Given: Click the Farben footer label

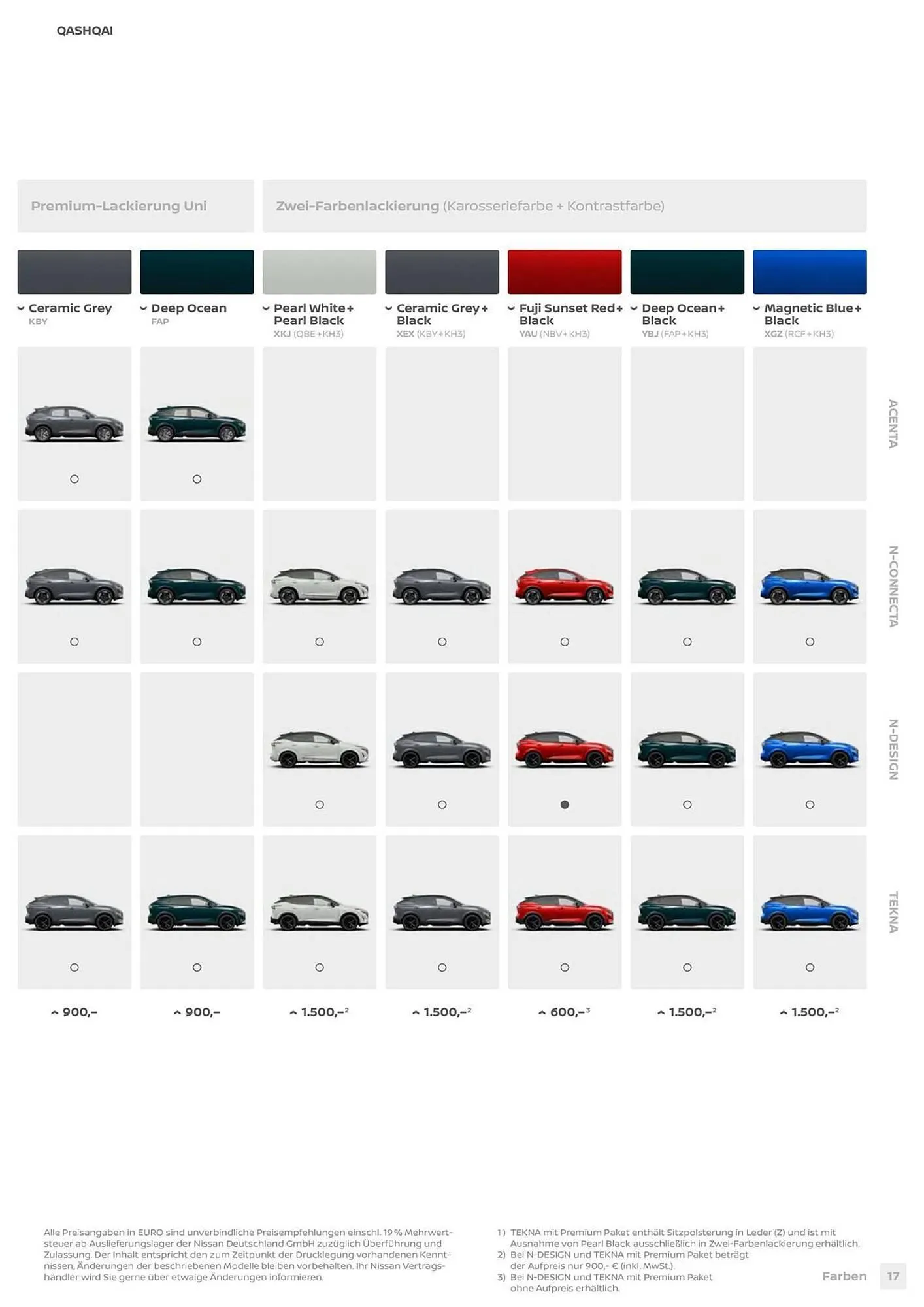Looking at the screenshot, I should (x=844, y=1276).
